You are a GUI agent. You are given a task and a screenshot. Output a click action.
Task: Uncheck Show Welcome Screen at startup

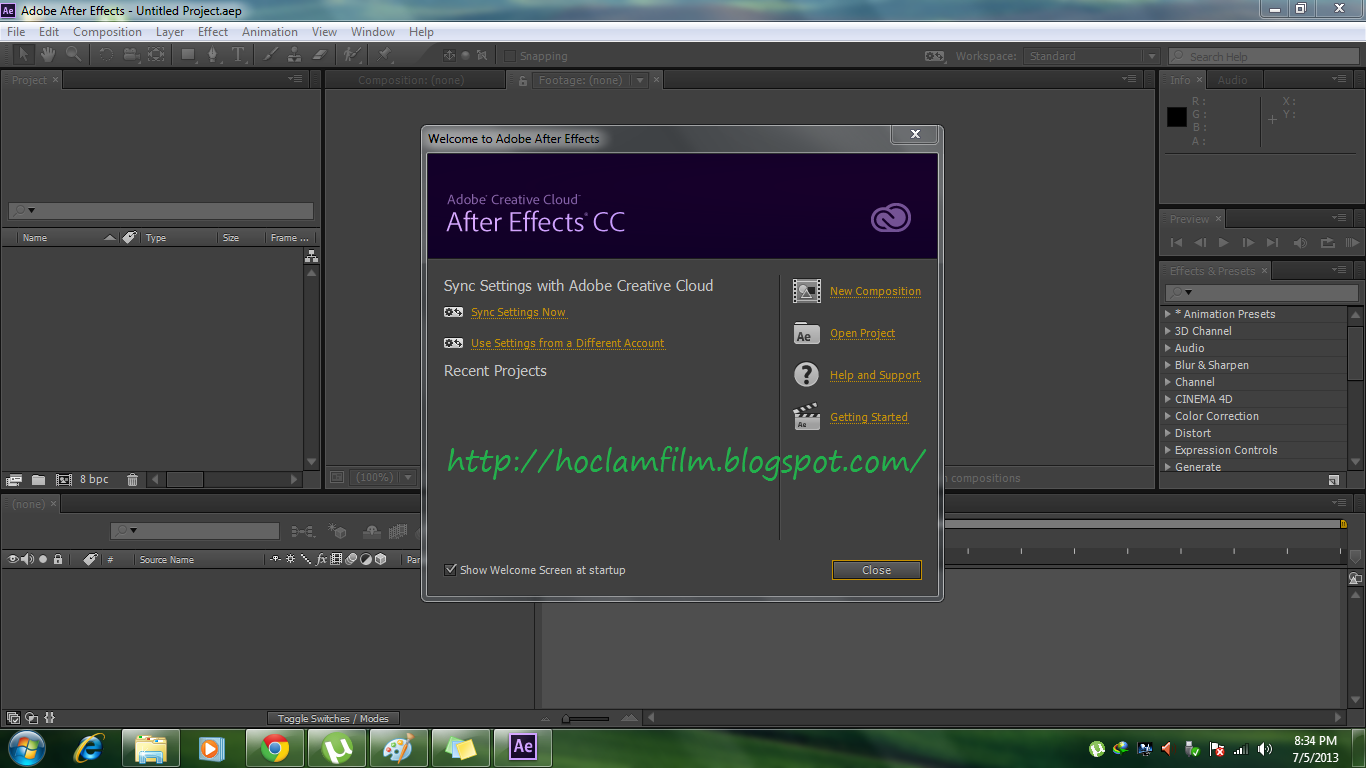[450, 570]
